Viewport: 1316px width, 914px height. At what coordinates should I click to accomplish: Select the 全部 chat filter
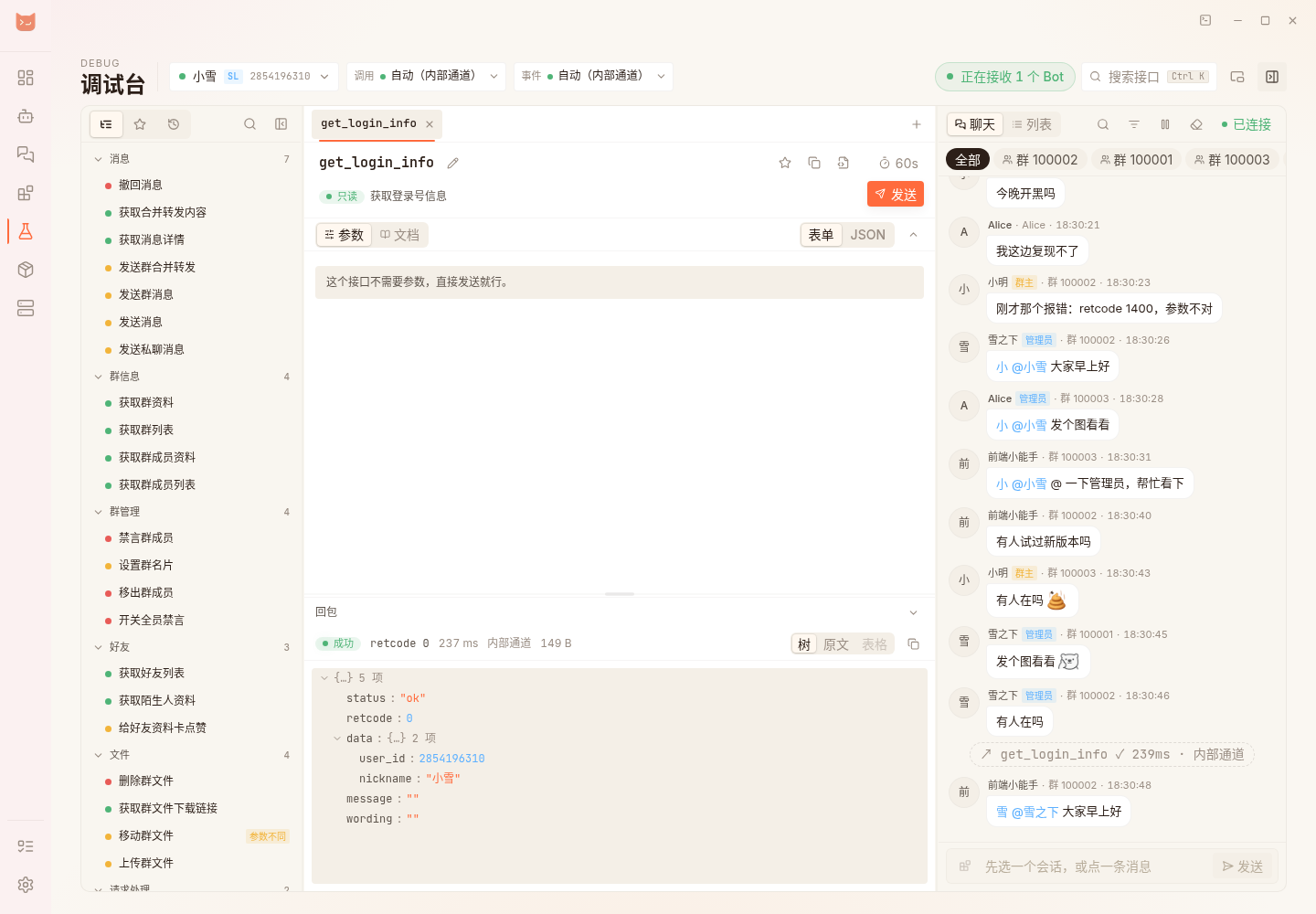pos(968,160)
